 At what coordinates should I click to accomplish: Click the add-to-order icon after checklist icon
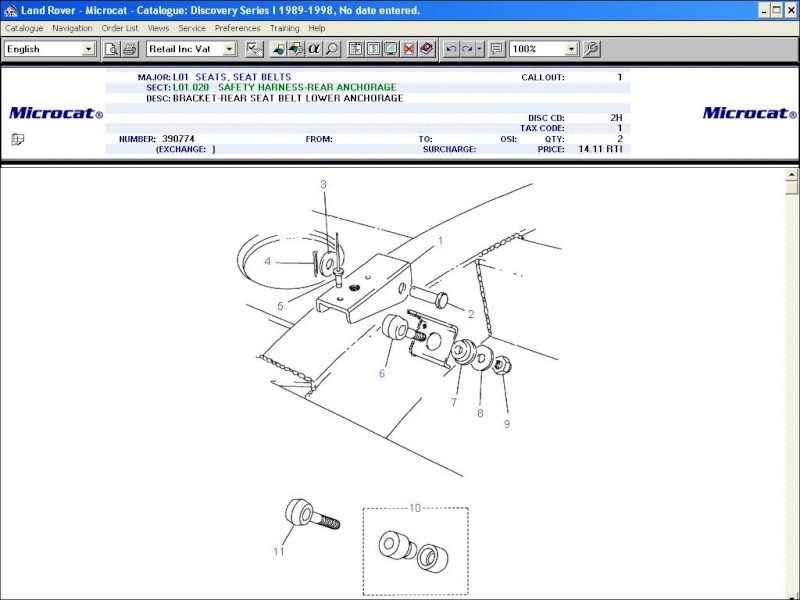tap(278, 49)
